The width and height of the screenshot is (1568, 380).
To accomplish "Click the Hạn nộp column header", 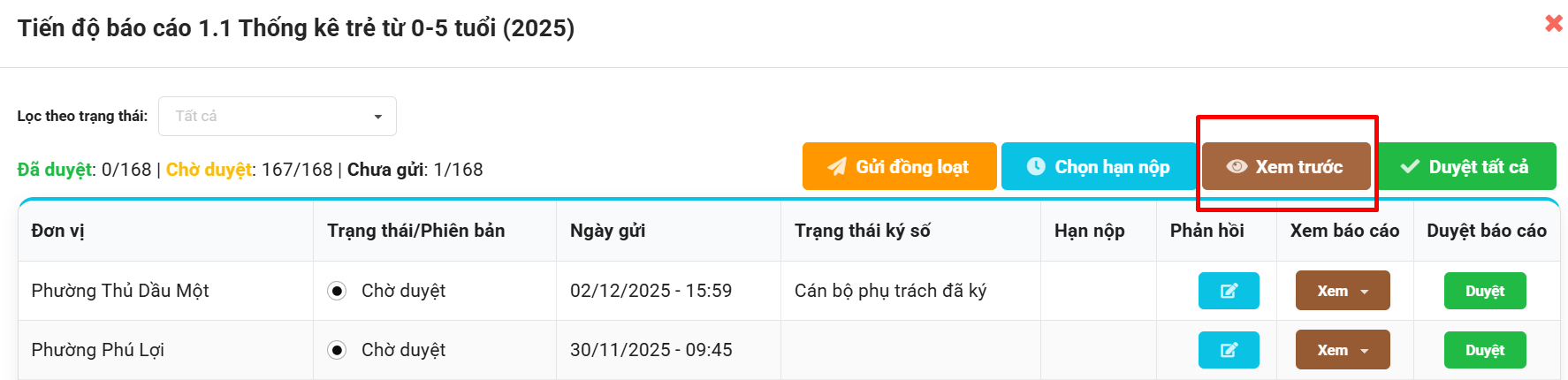I will coord(1089,231).
